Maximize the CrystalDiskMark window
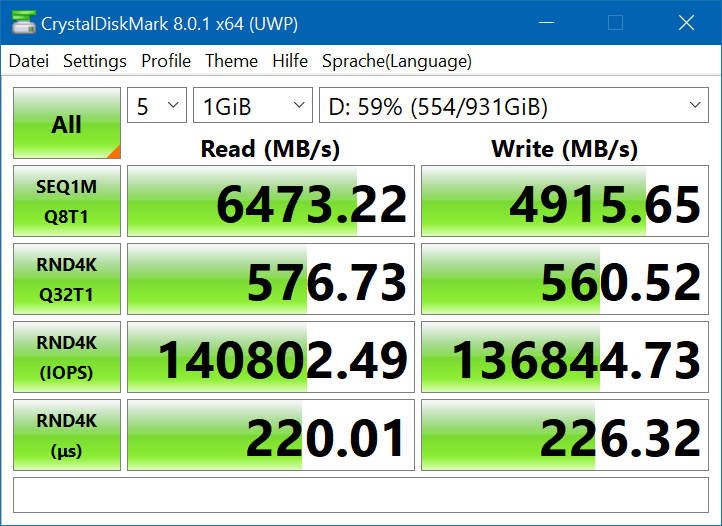The image size is (722, 526). pos(616,22)
